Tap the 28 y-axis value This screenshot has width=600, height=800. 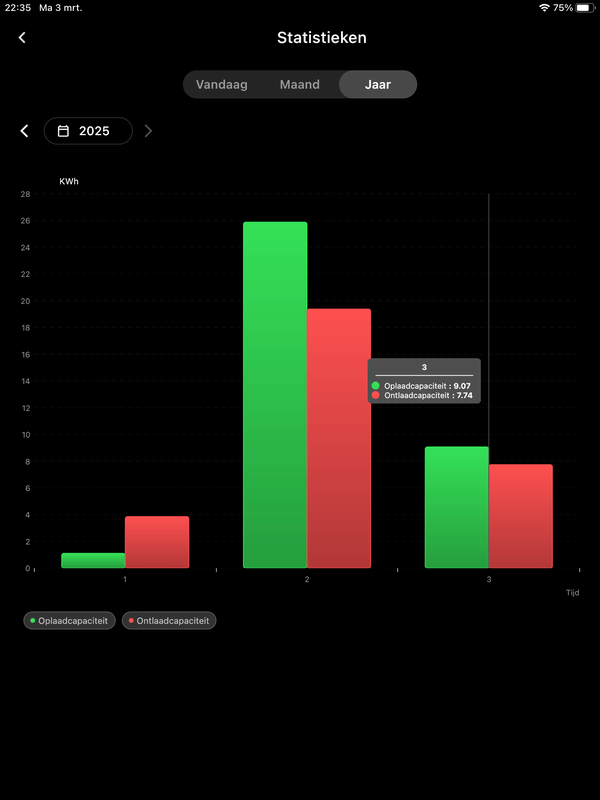pyautogui.click(x=26, y=194)
